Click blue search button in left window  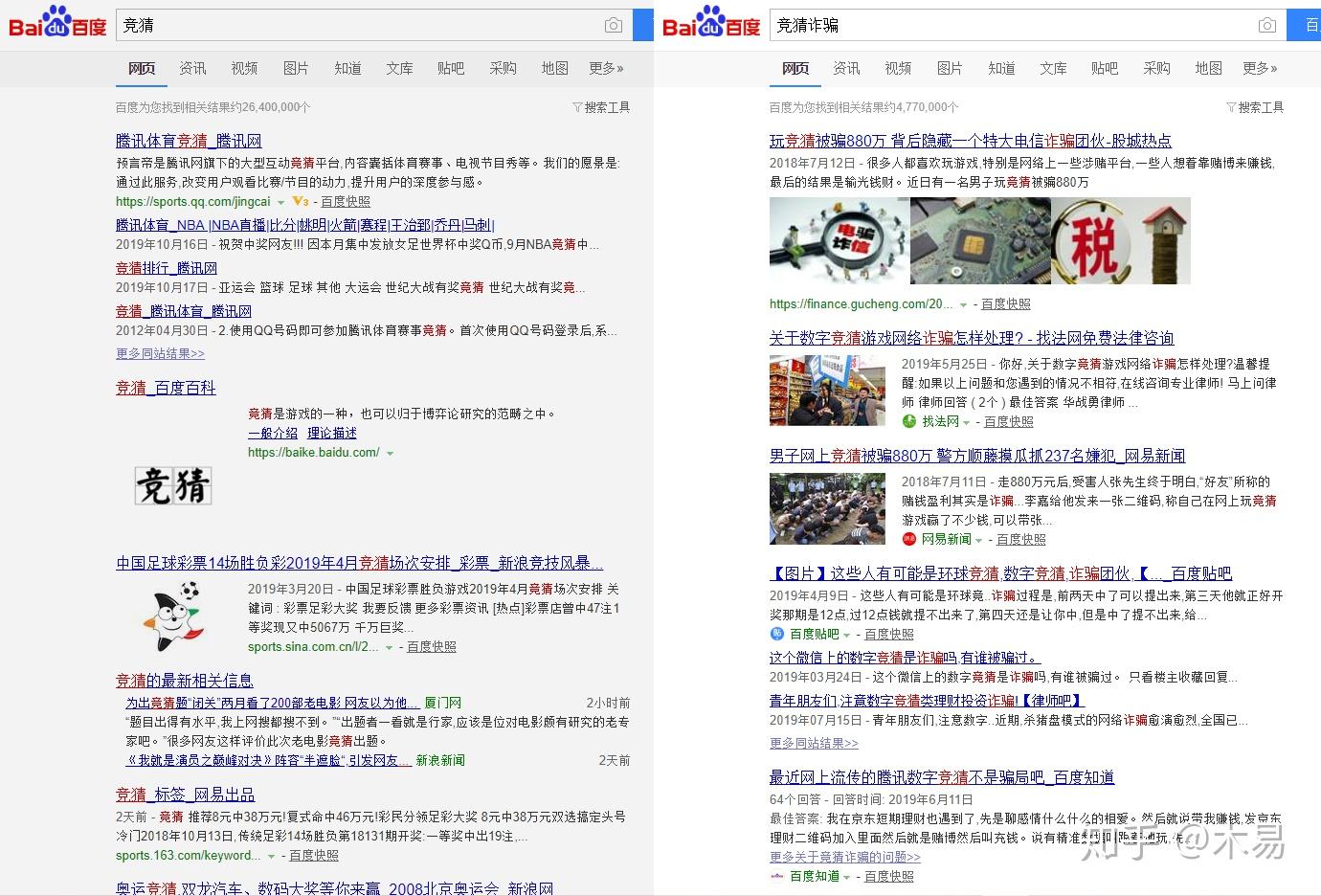point(643,26)
